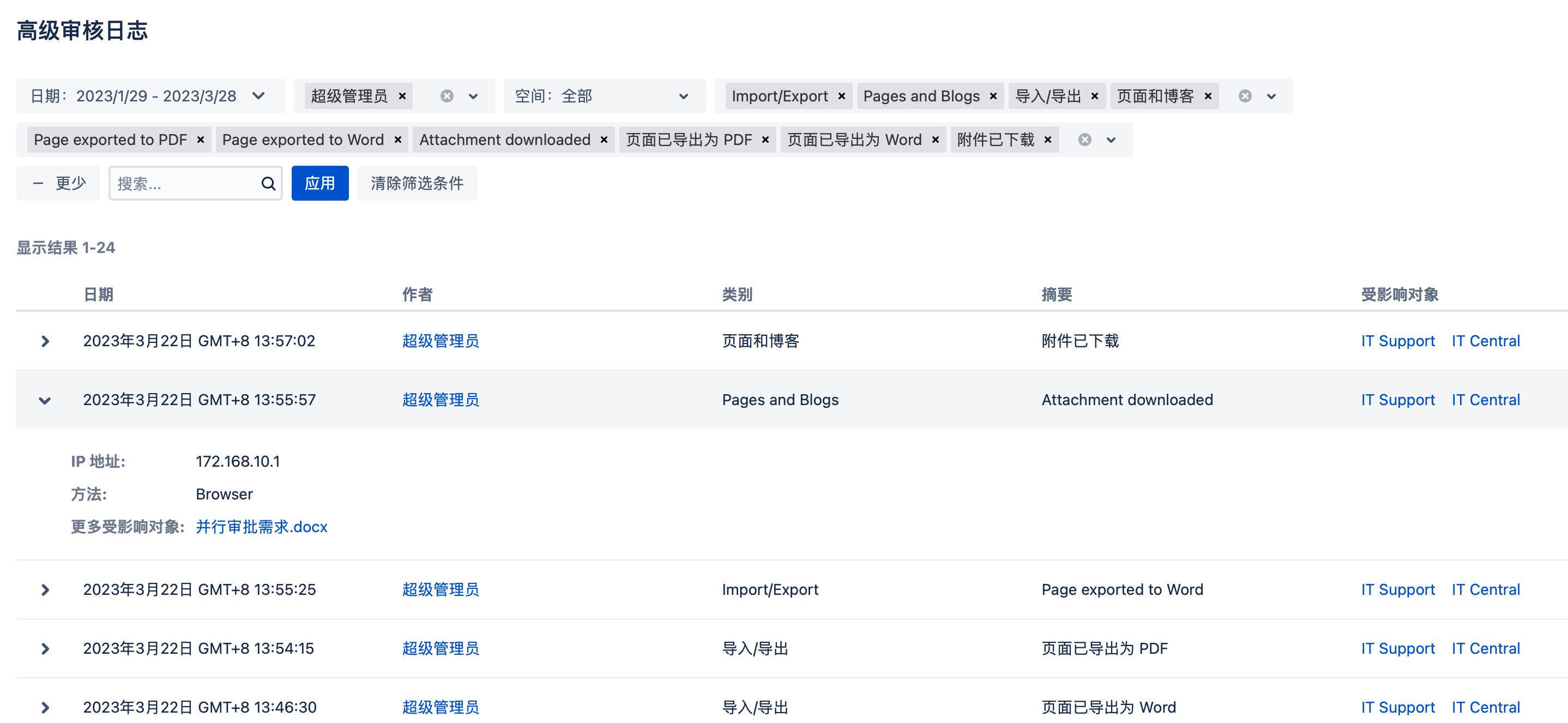The image size is (1568, 723).
Task: Remove the 附件已下载 filter tag
Action: 1047,140
